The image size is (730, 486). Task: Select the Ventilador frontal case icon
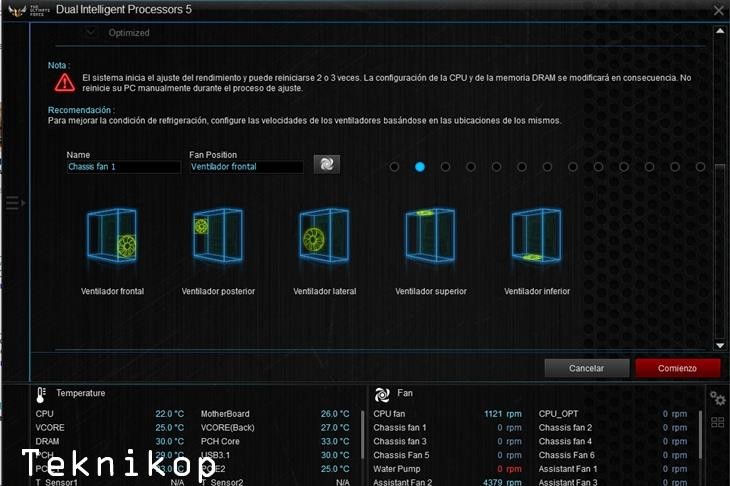click(x=112, y=236)
